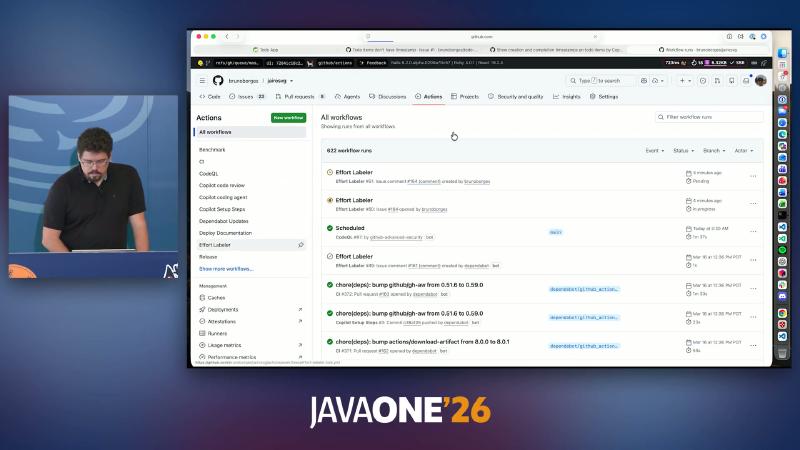800x450 pixels.
Task: Select Copilot code review workflow
Action: coord(222,185)
